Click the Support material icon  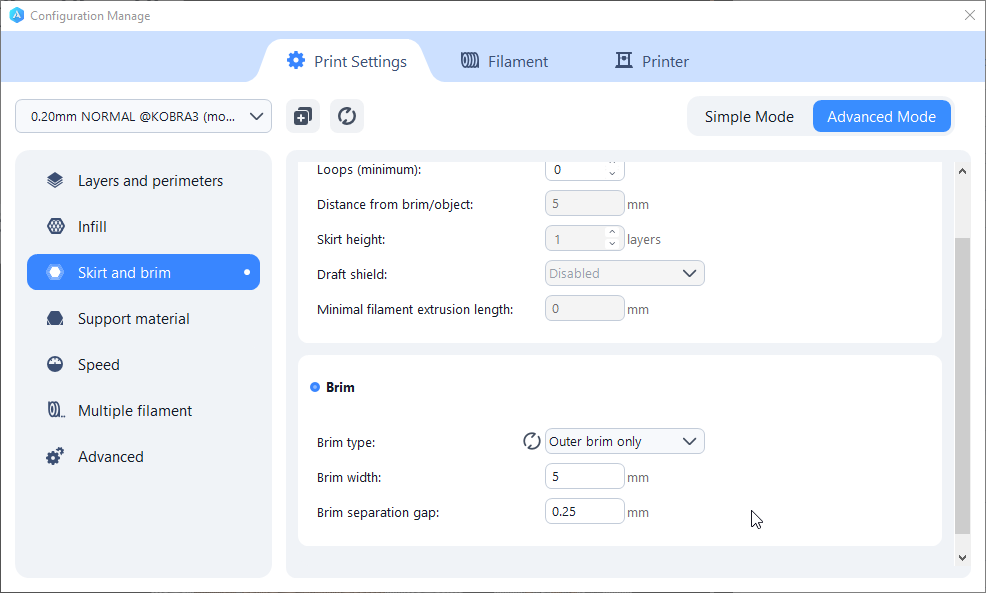point(56,319)
